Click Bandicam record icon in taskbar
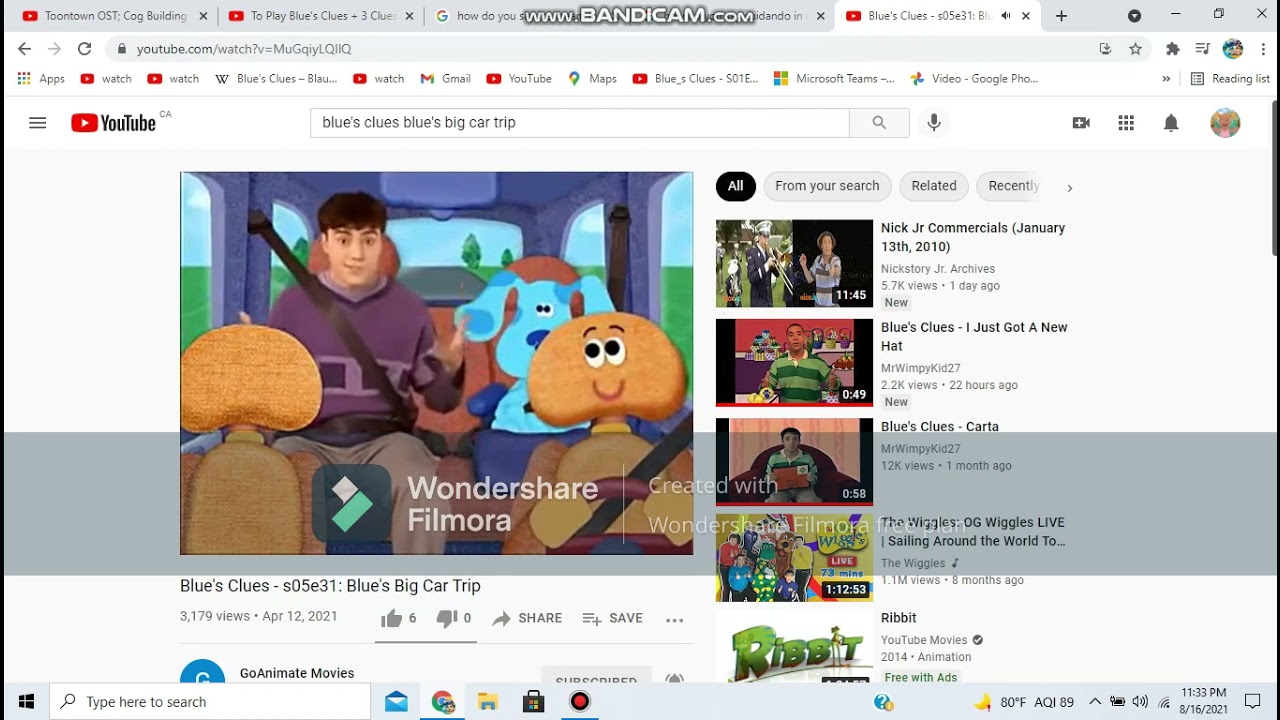The width and height of the screenshot is (1280, 720). [x=580, y=702]
